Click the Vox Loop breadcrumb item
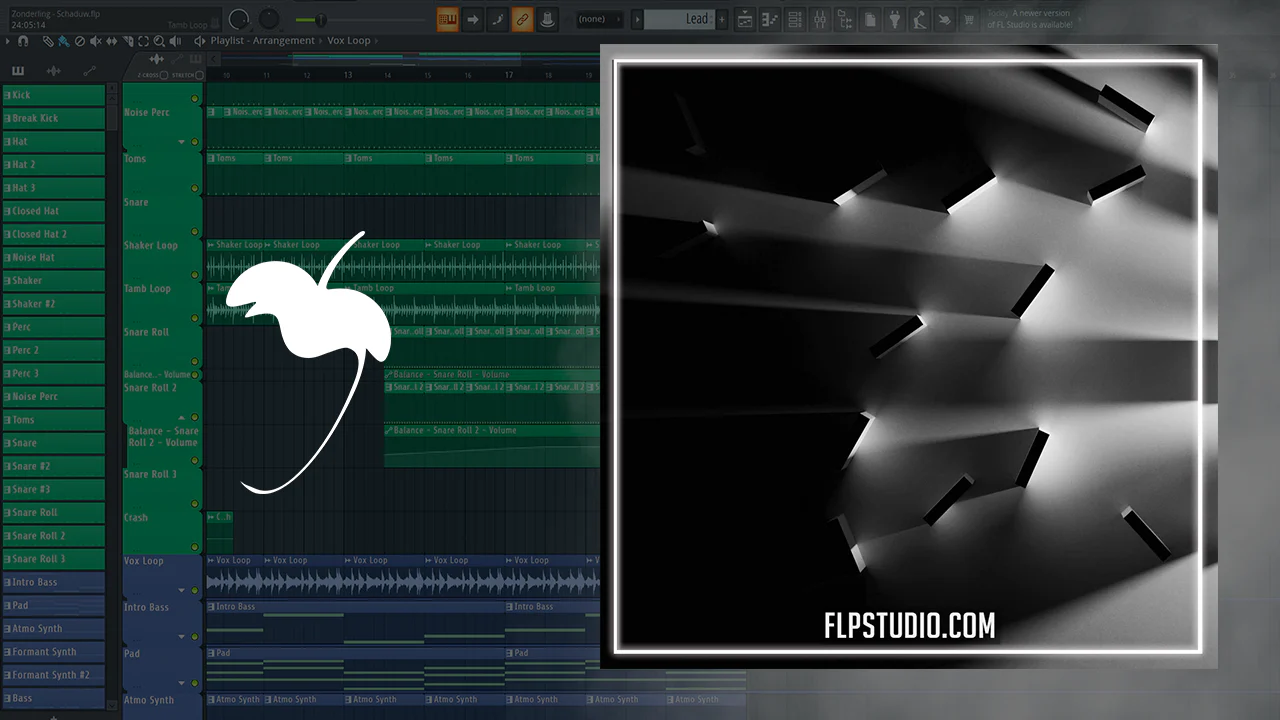 pos(349,41)
